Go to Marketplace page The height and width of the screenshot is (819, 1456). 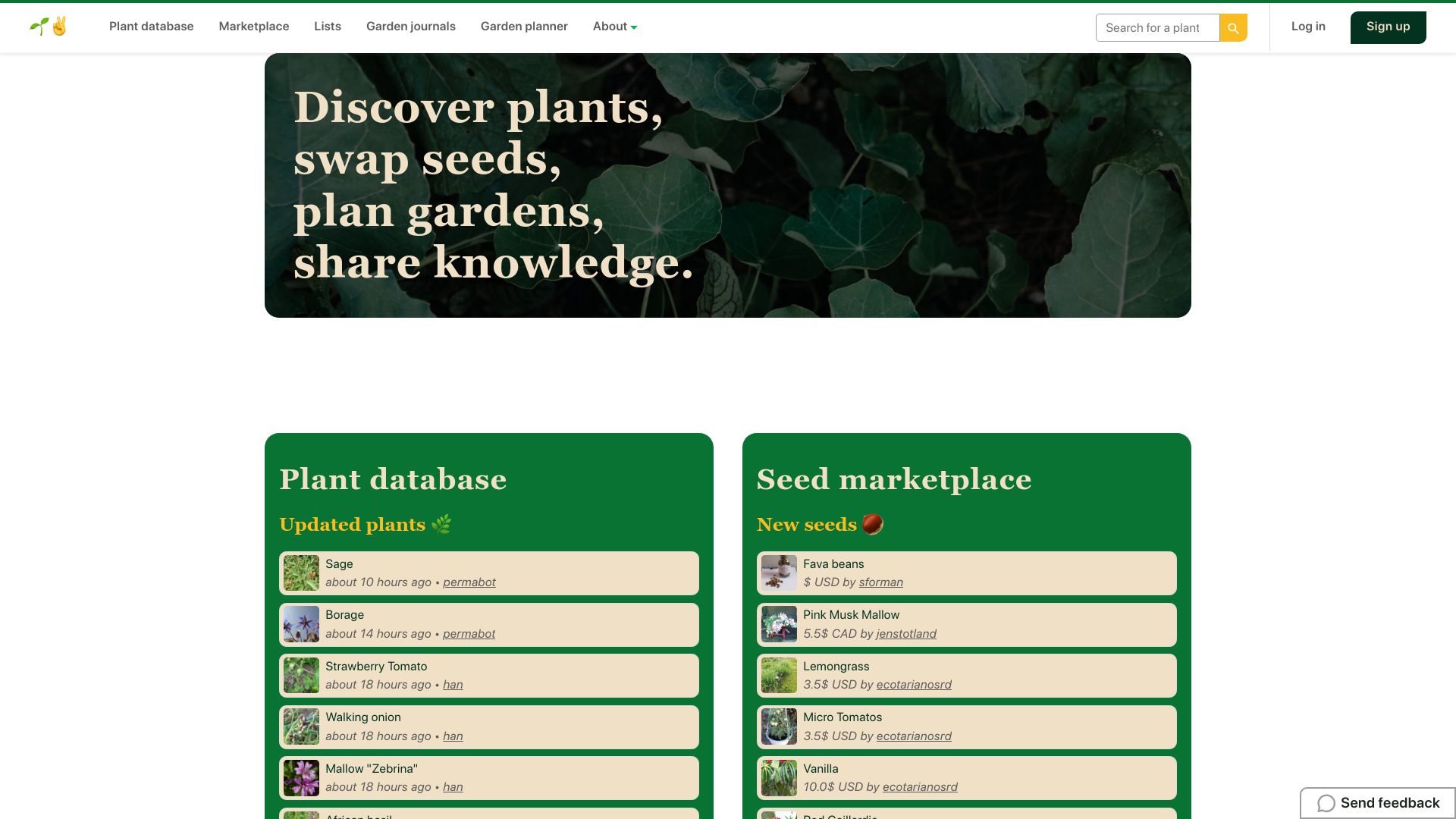click(254, 27)
